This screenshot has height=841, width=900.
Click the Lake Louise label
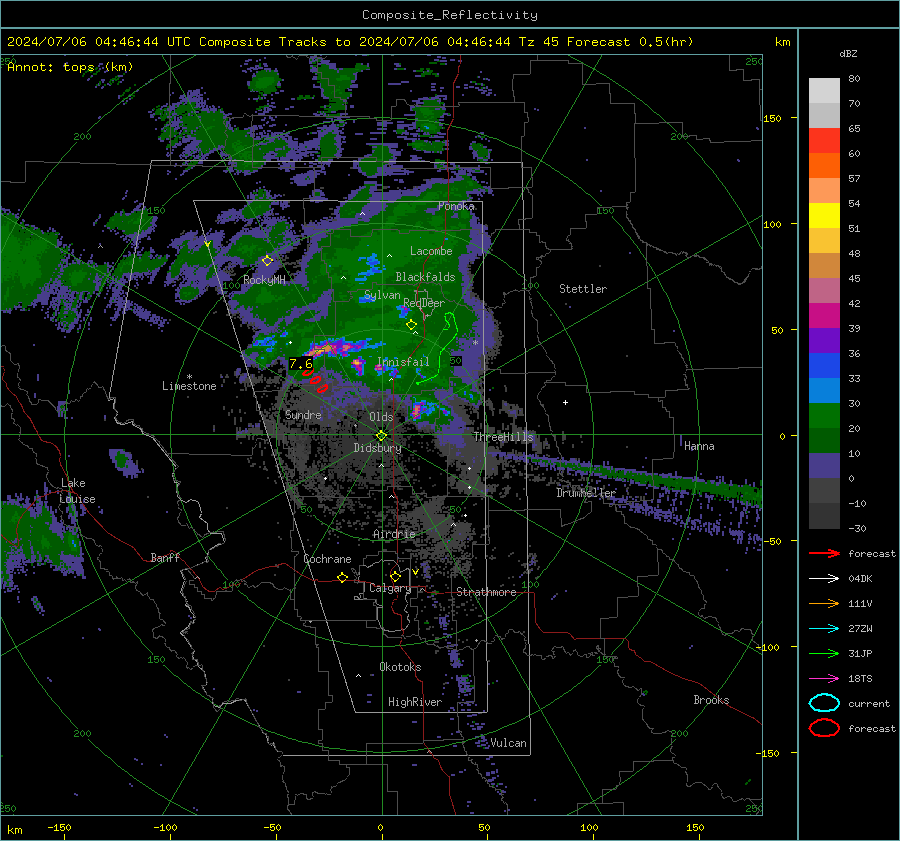(x=77, y=491)
